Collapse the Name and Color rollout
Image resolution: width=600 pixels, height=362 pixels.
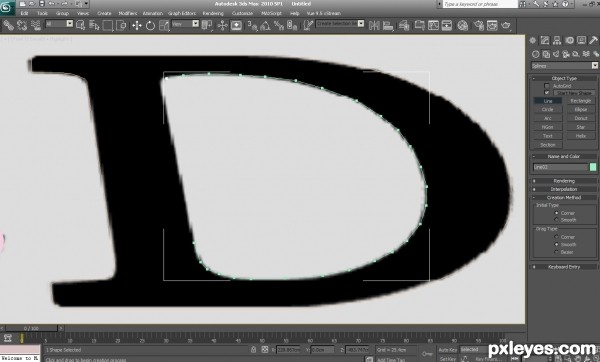[564, 156]
